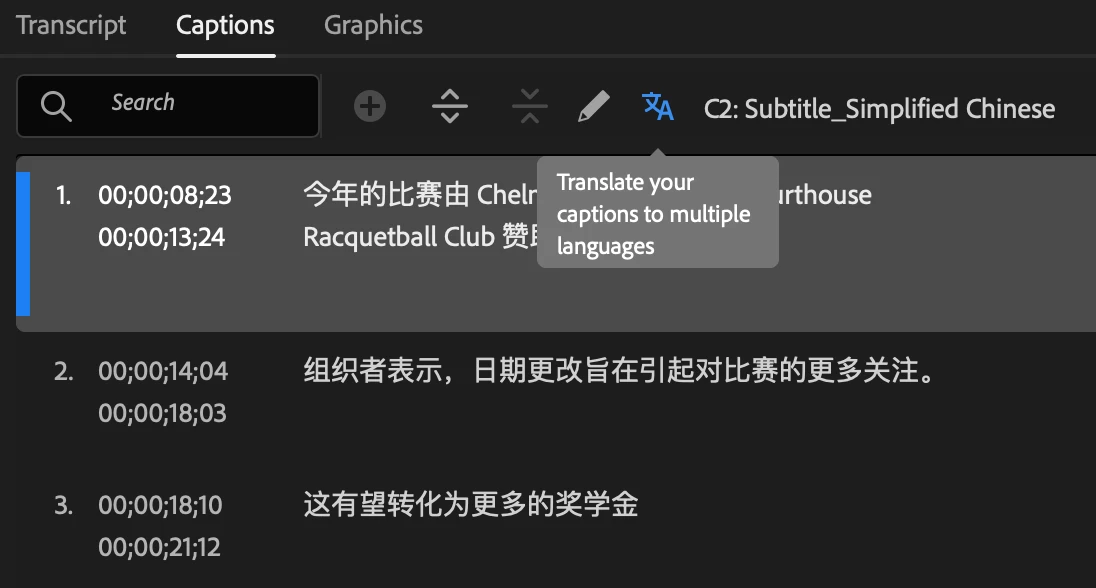Click the magnifying glass search icon

[x=56, y=106]
